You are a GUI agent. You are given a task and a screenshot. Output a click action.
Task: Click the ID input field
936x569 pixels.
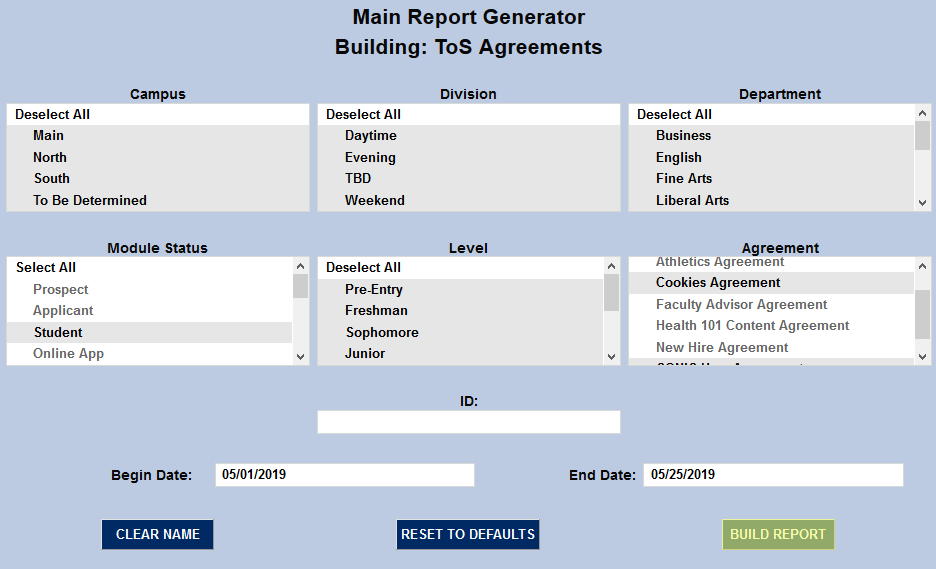coord(468,422)
